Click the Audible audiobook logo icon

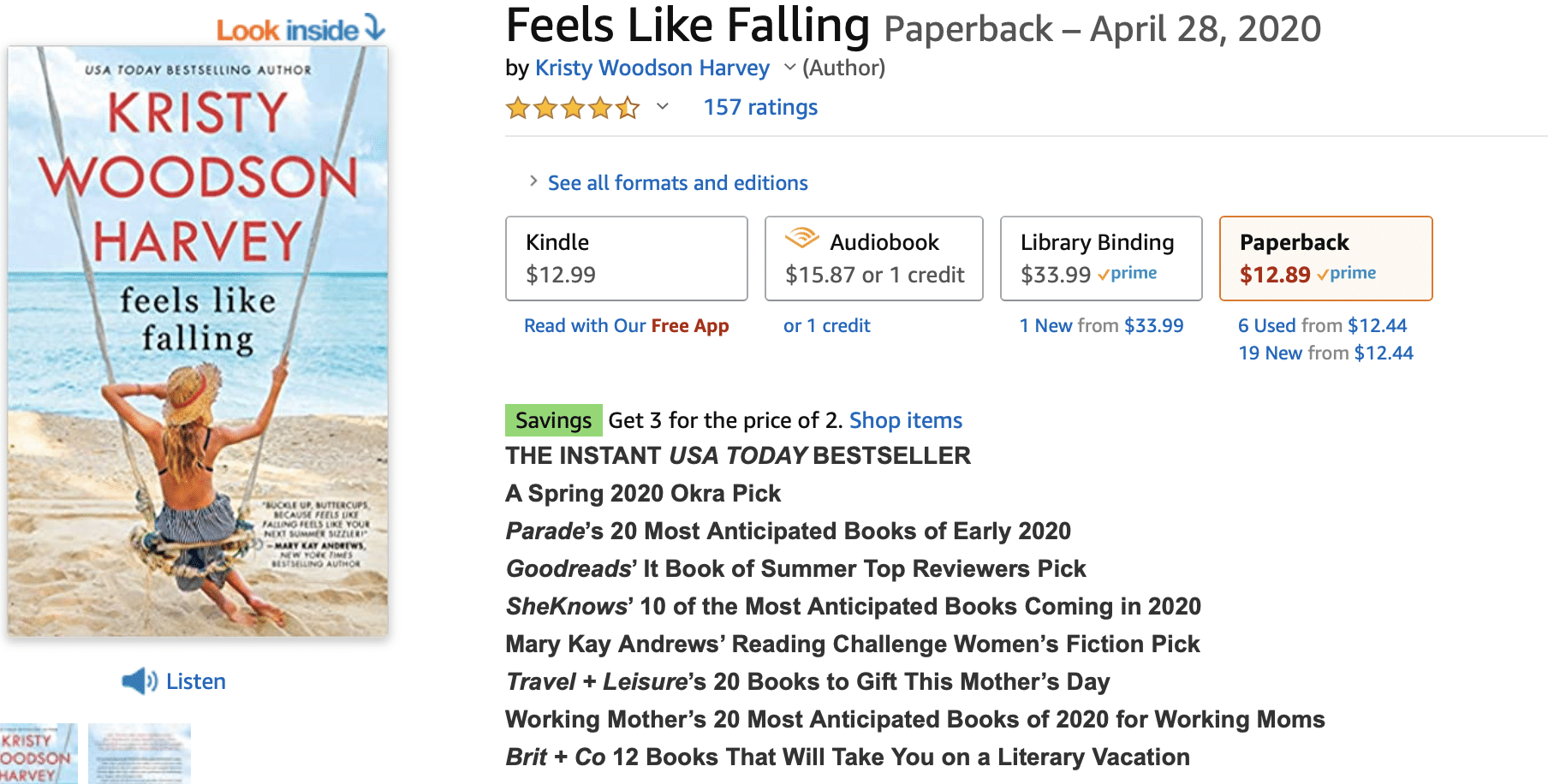click(x=801, y=238)
